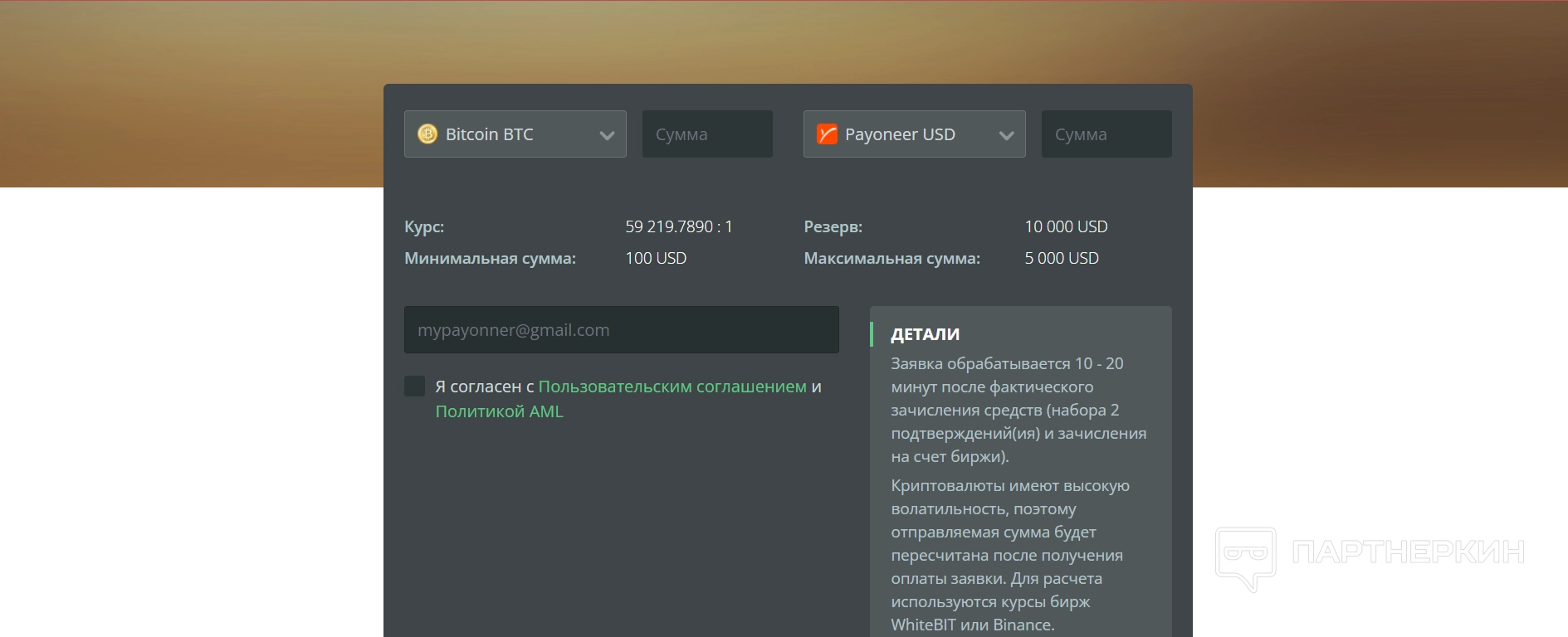1568x637 pixels.
Task: Click the reserve value 10 000 USD
Action: point(1066,226)
